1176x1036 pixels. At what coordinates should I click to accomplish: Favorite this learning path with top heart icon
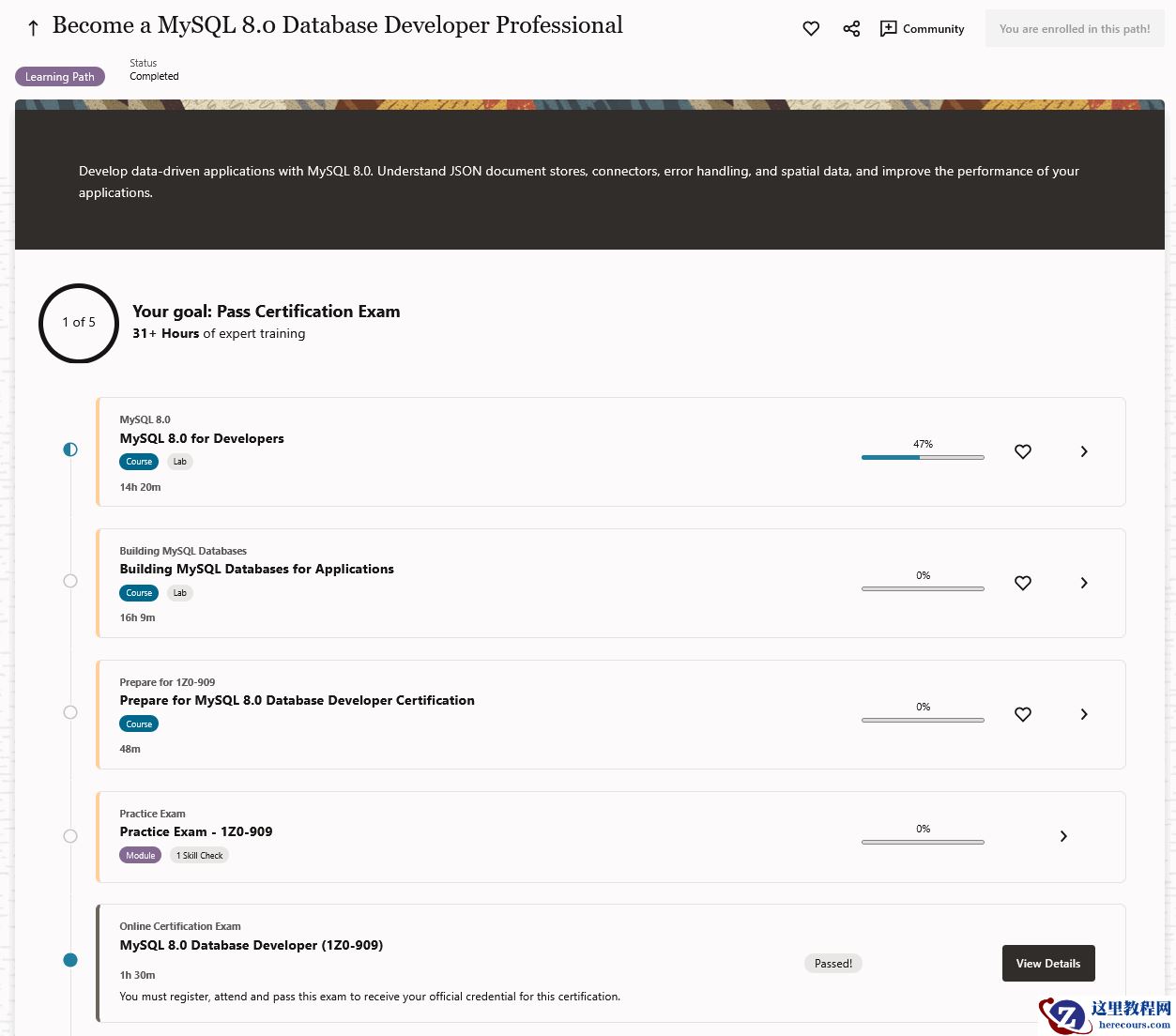pyautogui.click(x=811, y=29)
